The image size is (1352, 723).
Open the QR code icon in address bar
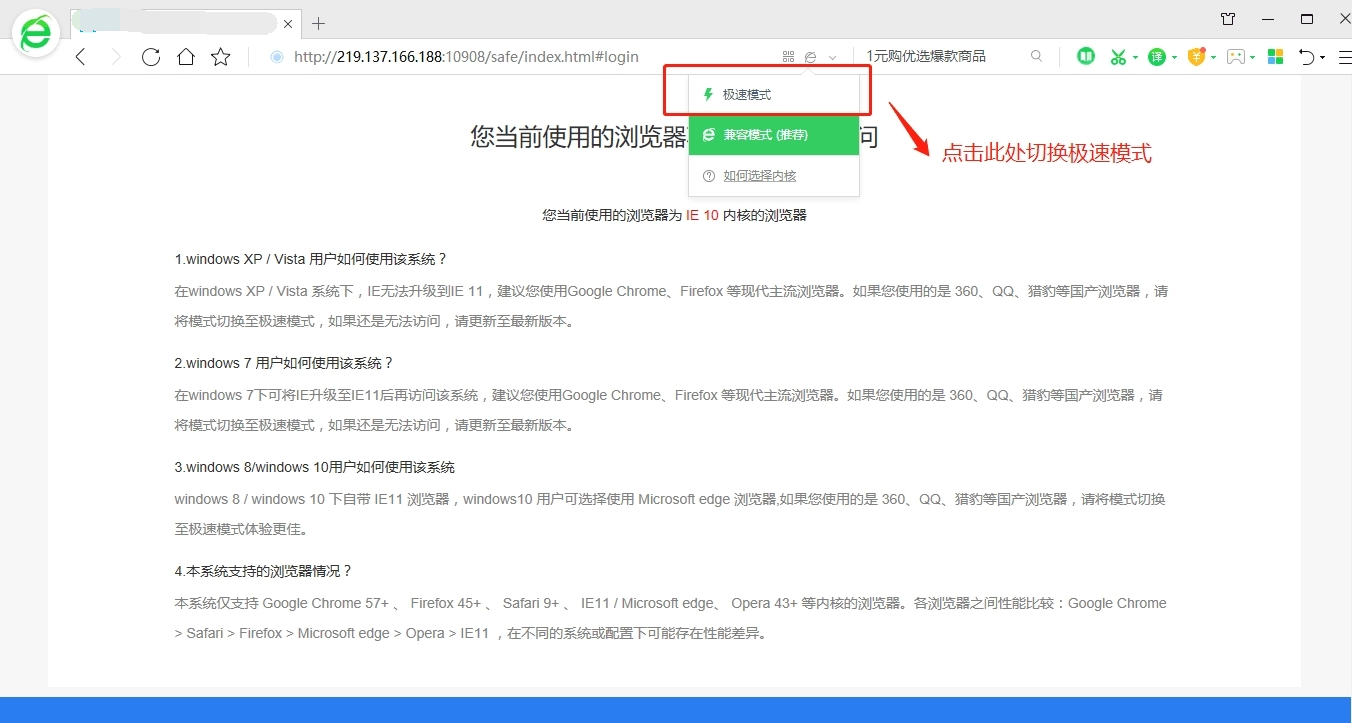coord(788,57)
